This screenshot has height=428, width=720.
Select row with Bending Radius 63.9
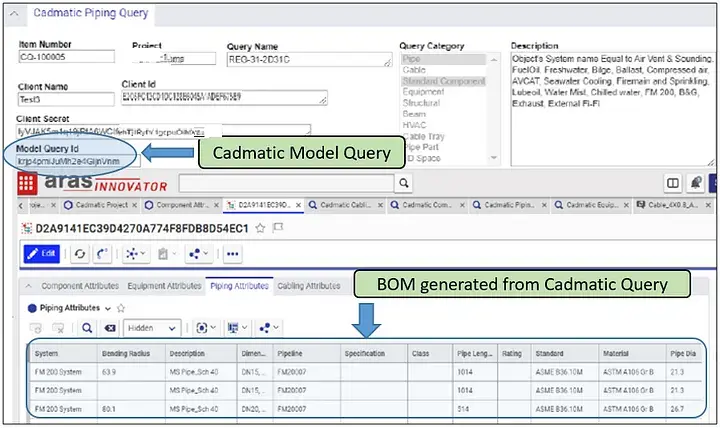(x=366, y=372)
